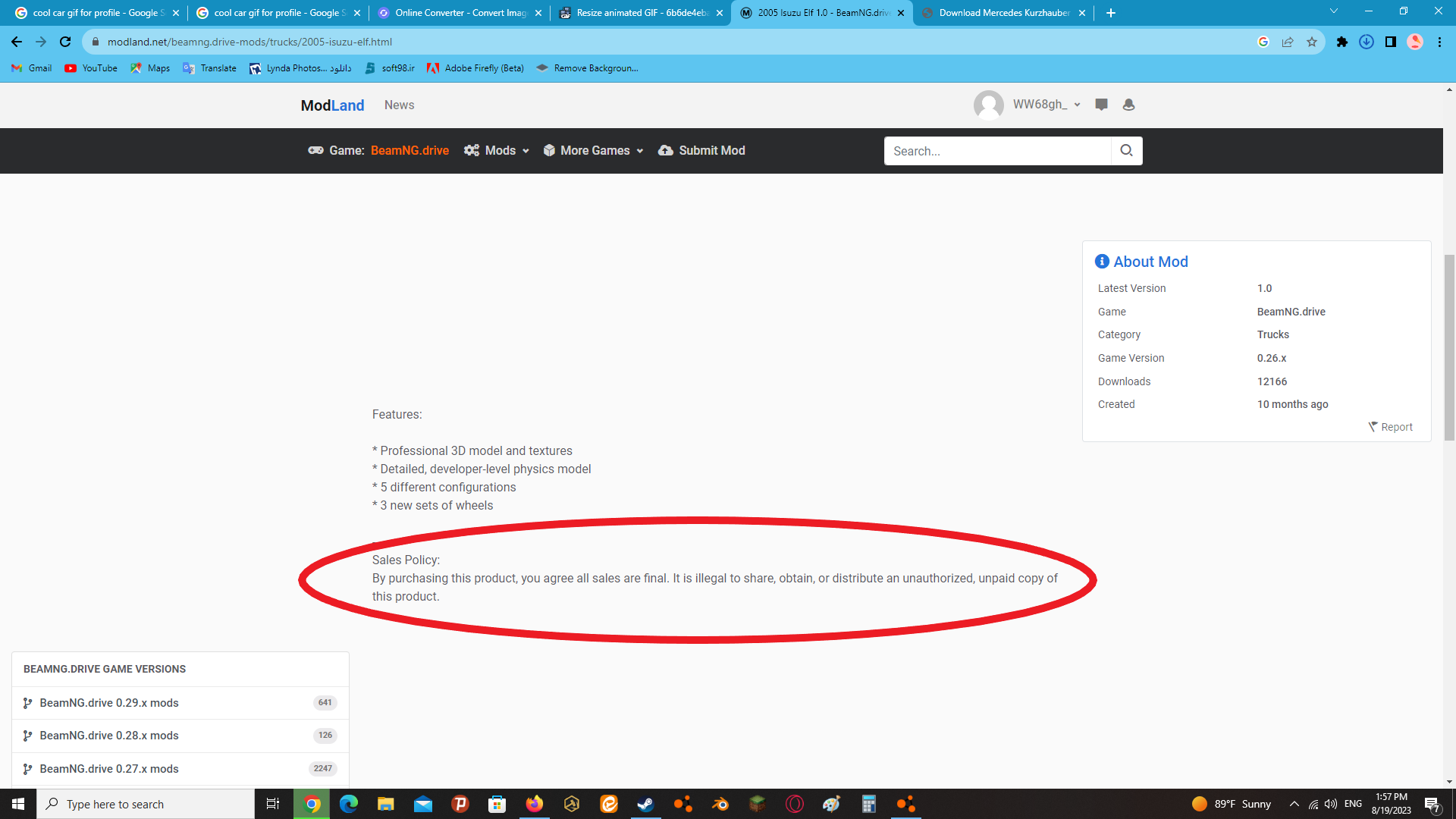Click the Gmail bookmark
1456x819 pixels.
click(32, 68)
